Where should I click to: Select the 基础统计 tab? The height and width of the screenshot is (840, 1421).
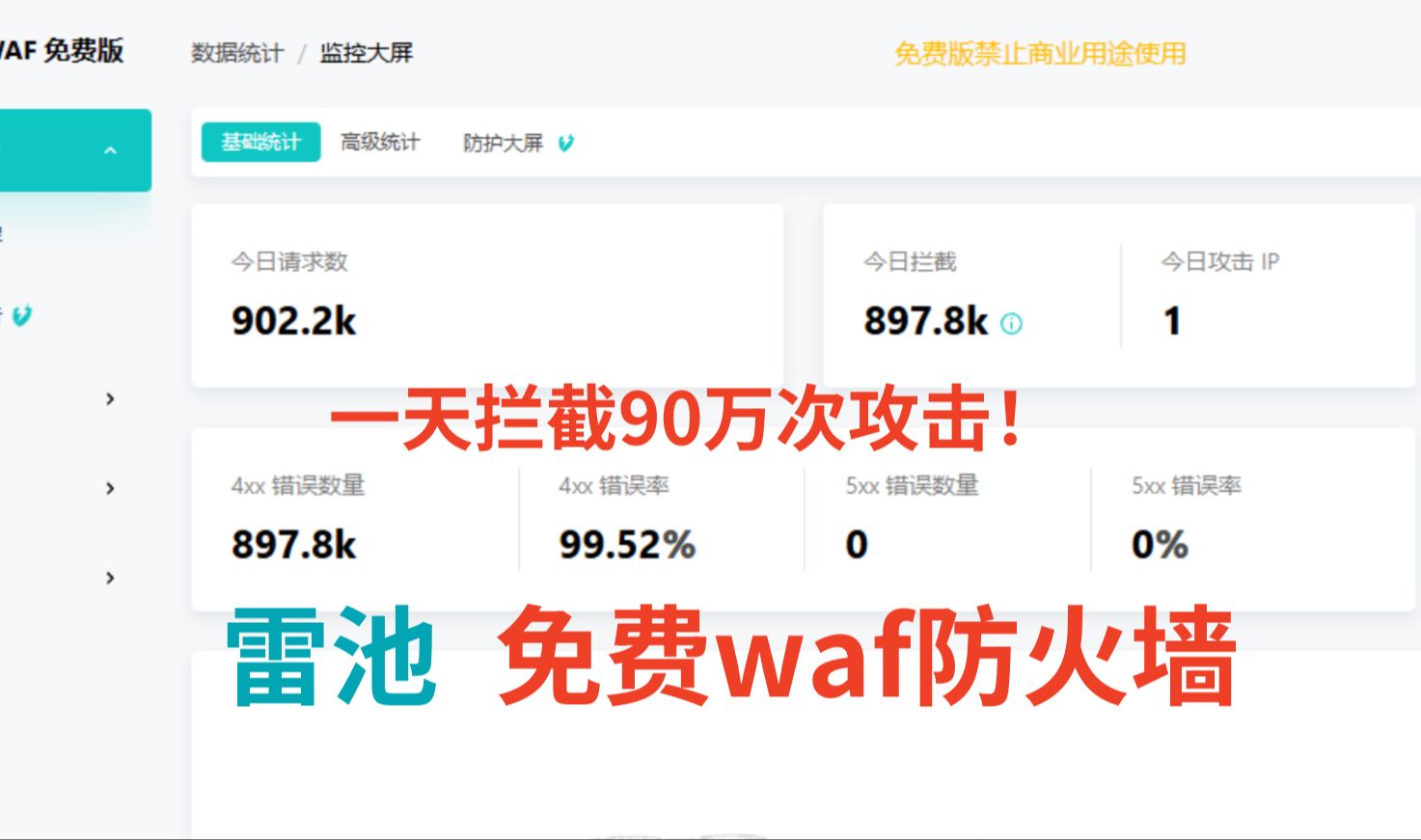pos(260,141)
